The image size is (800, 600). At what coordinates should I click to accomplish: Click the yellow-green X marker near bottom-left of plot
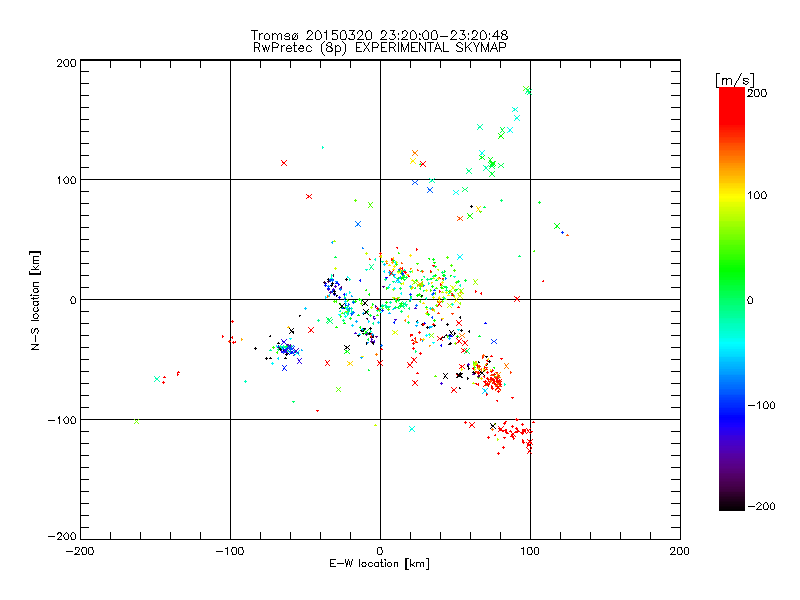136,421
